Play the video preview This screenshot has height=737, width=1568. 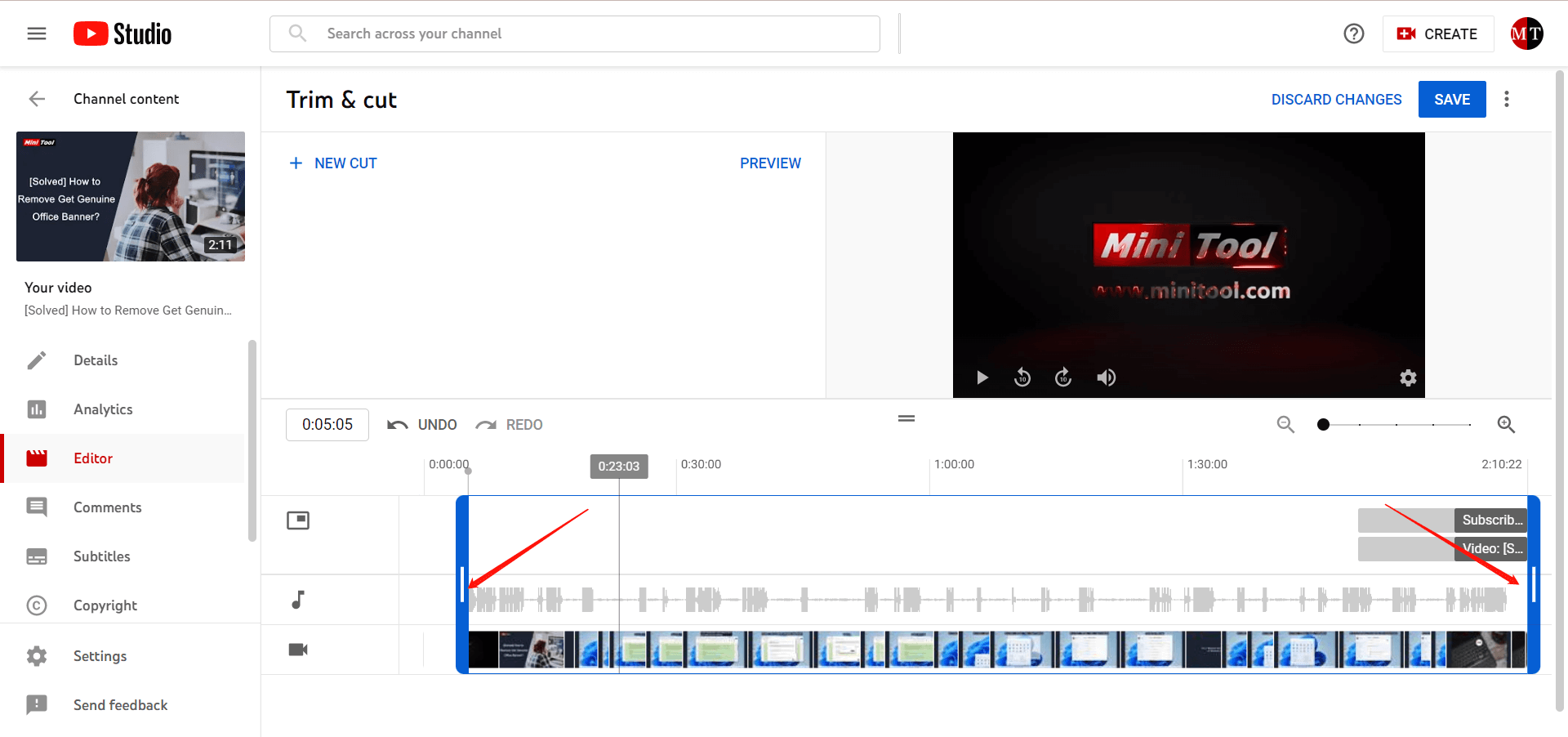(x=982, y=377)
